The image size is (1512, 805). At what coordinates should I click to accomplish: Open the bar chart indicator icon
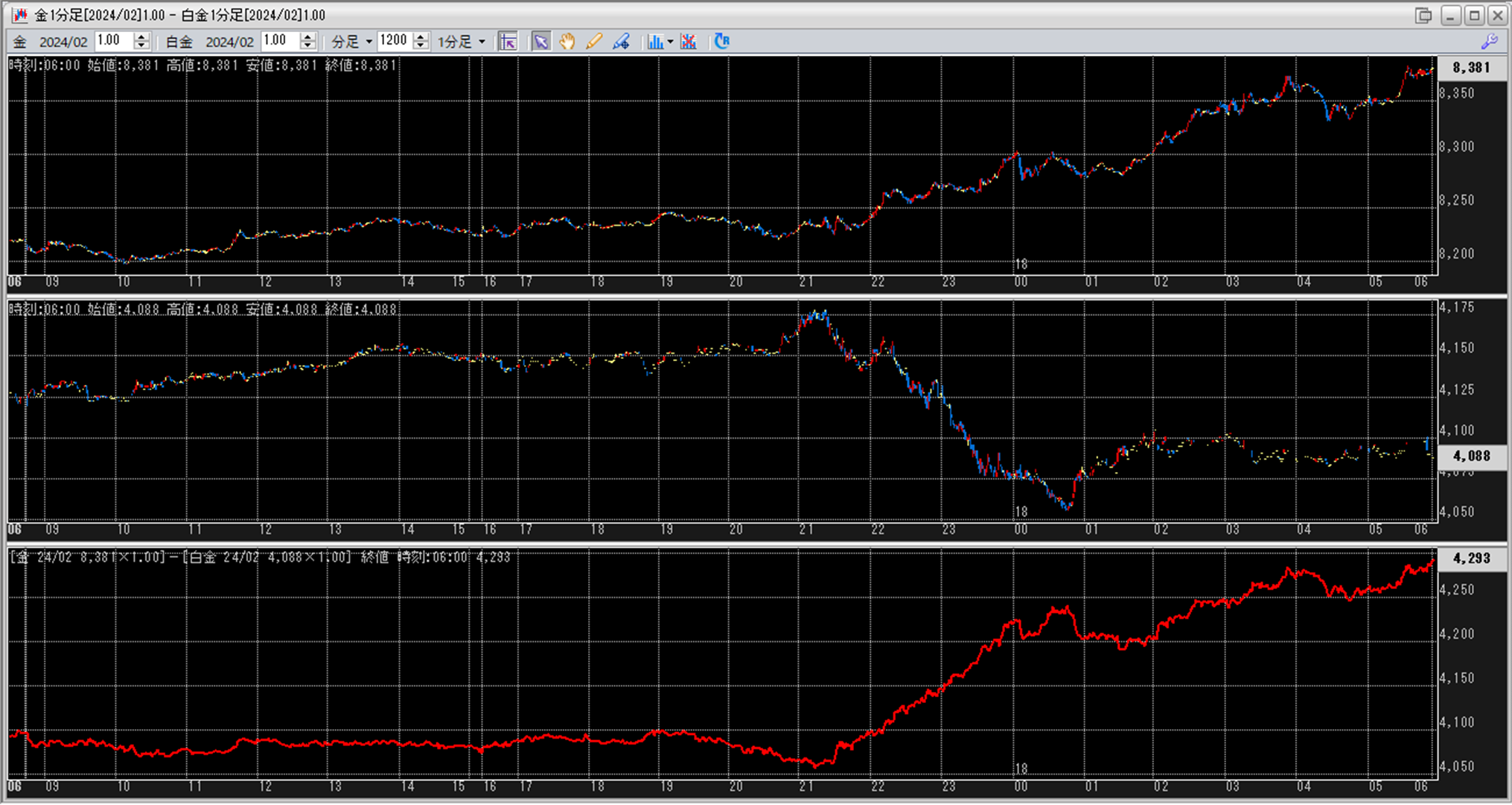coord(655,42)
